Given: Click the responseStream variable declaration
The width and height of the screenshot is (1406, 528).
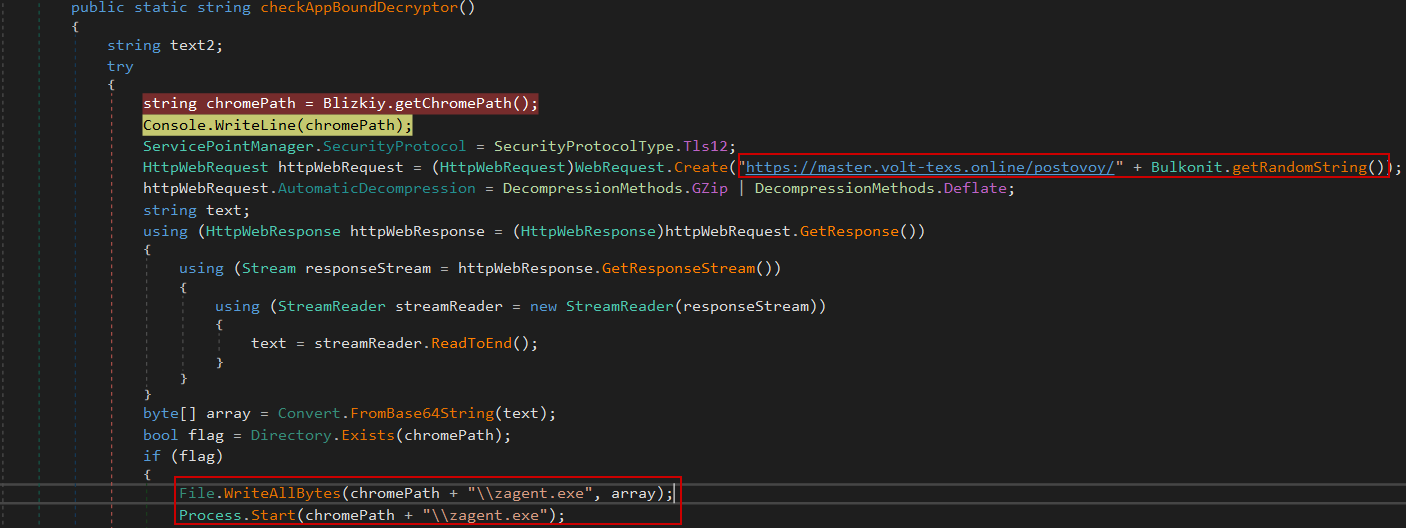Looking at the screenshot, I should [x=369, y=268].
